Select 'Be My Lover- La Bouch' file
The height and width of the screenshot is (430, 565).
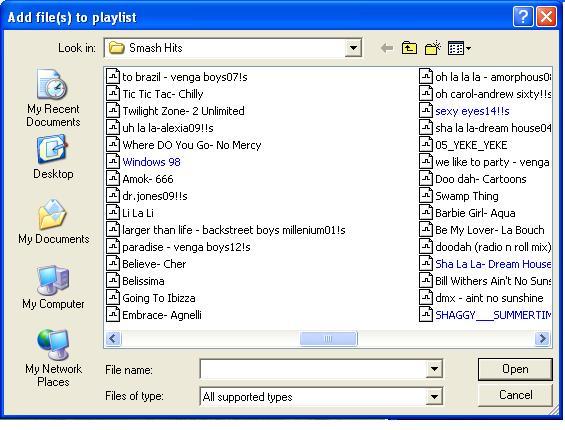coord(482,230)
